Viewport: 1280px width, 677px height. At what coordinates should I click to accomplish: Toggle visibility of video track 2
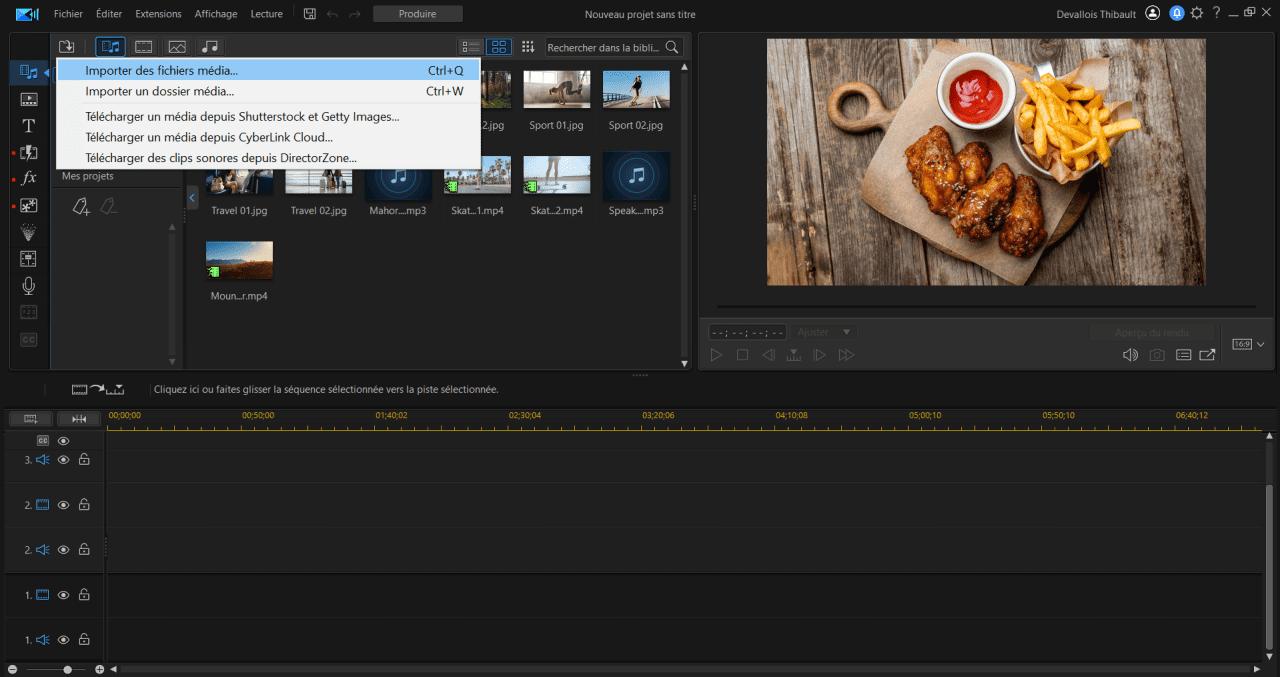(x=63, y=505)
